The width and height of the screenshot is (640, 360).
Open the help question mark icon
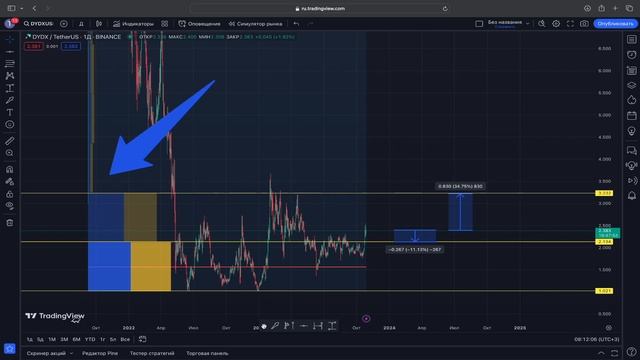coord(631,351)
